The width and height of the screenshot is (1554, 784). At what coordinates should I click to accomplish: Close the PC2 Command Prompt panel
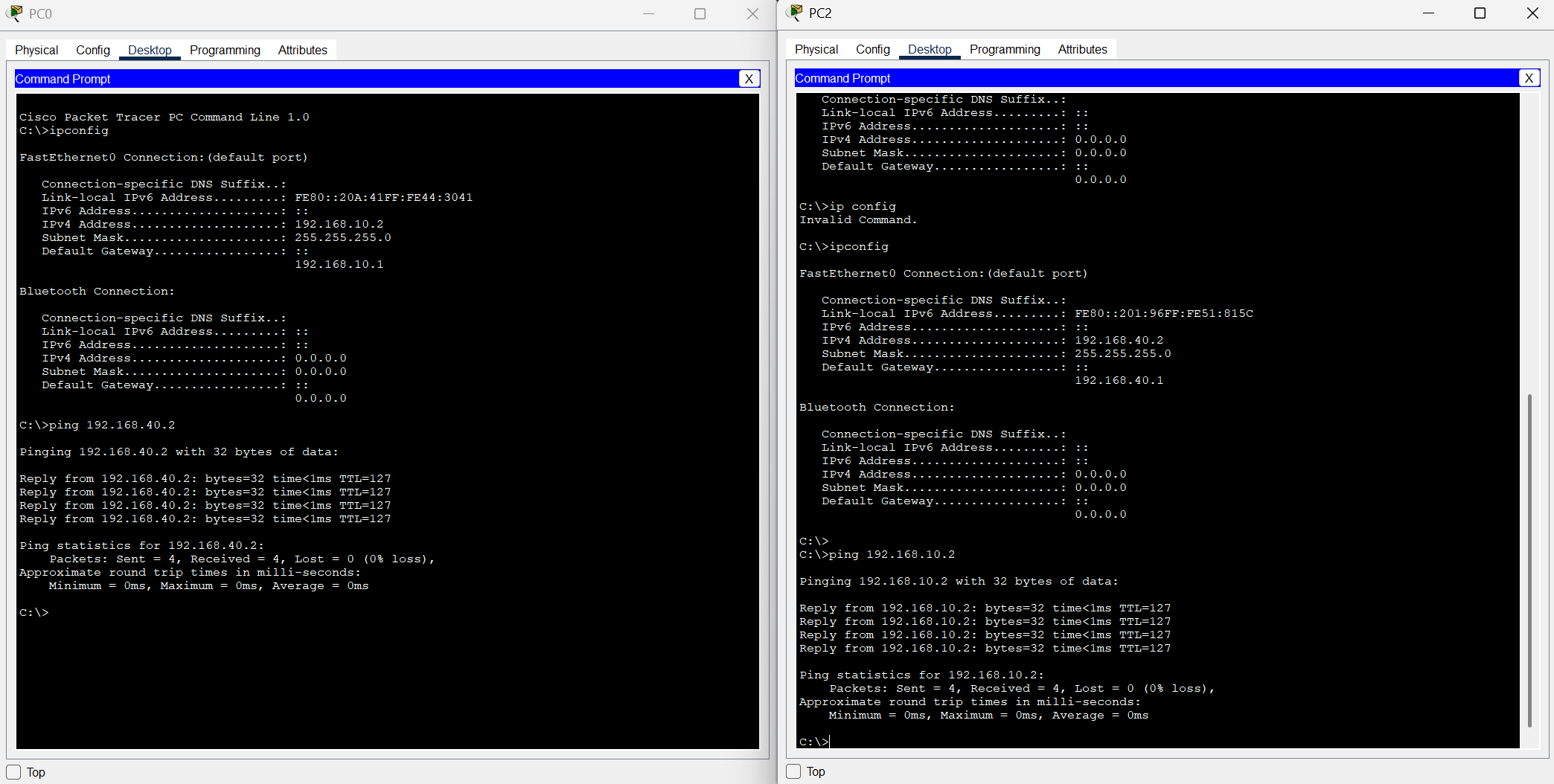click(x=1529, y=78)
